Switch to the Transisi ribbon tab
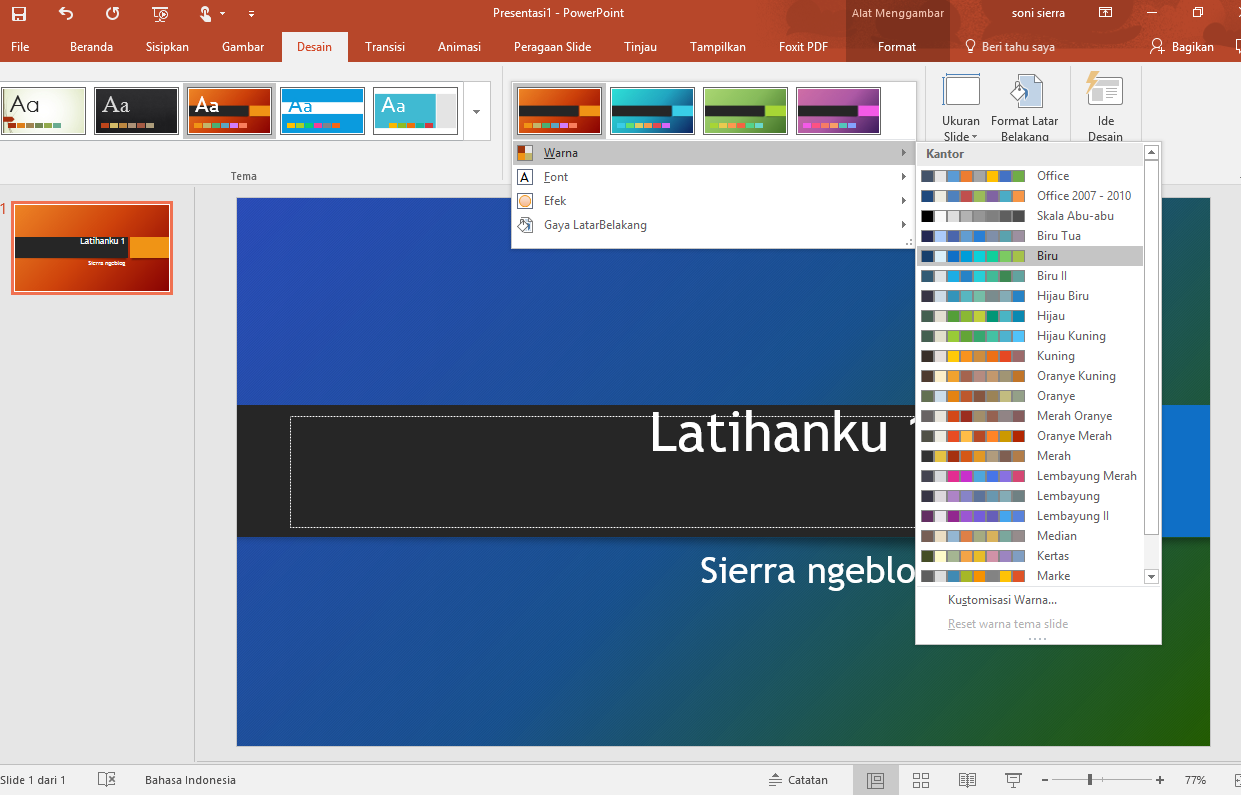The height and width of the screenshot is (795, 1241). tap(385, 46)
